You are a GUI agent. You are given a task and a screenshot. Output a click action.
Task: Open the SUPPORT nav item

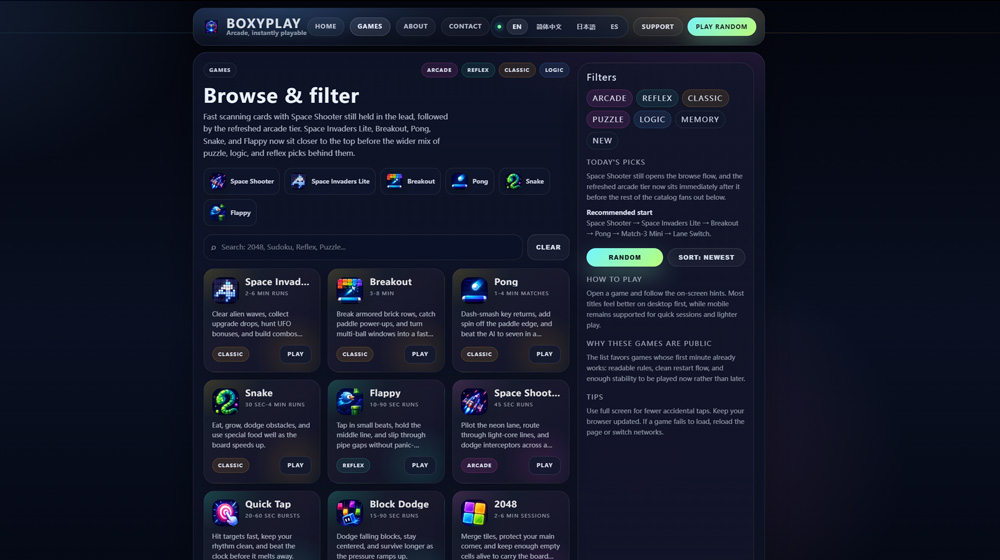coord(658,27)
